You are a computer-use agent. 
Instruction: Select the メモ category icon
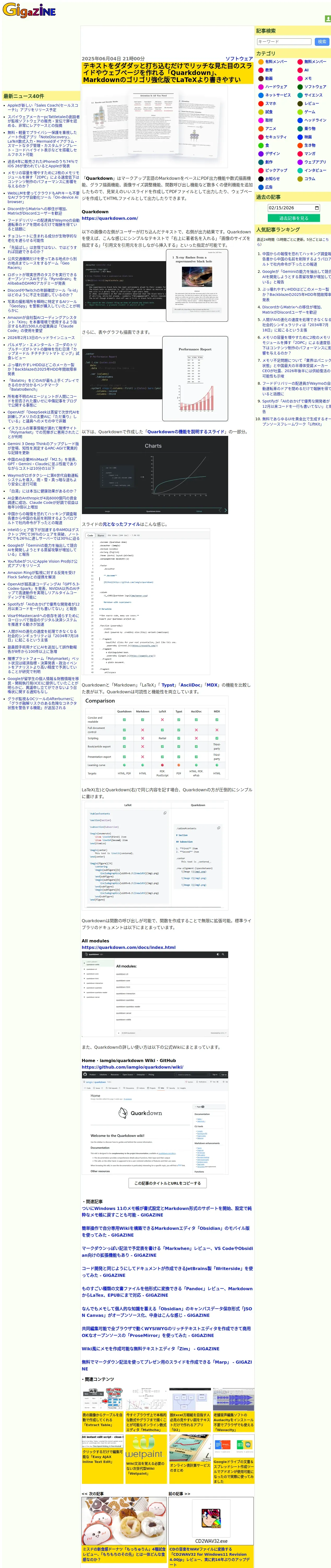(x=300, y=78)
